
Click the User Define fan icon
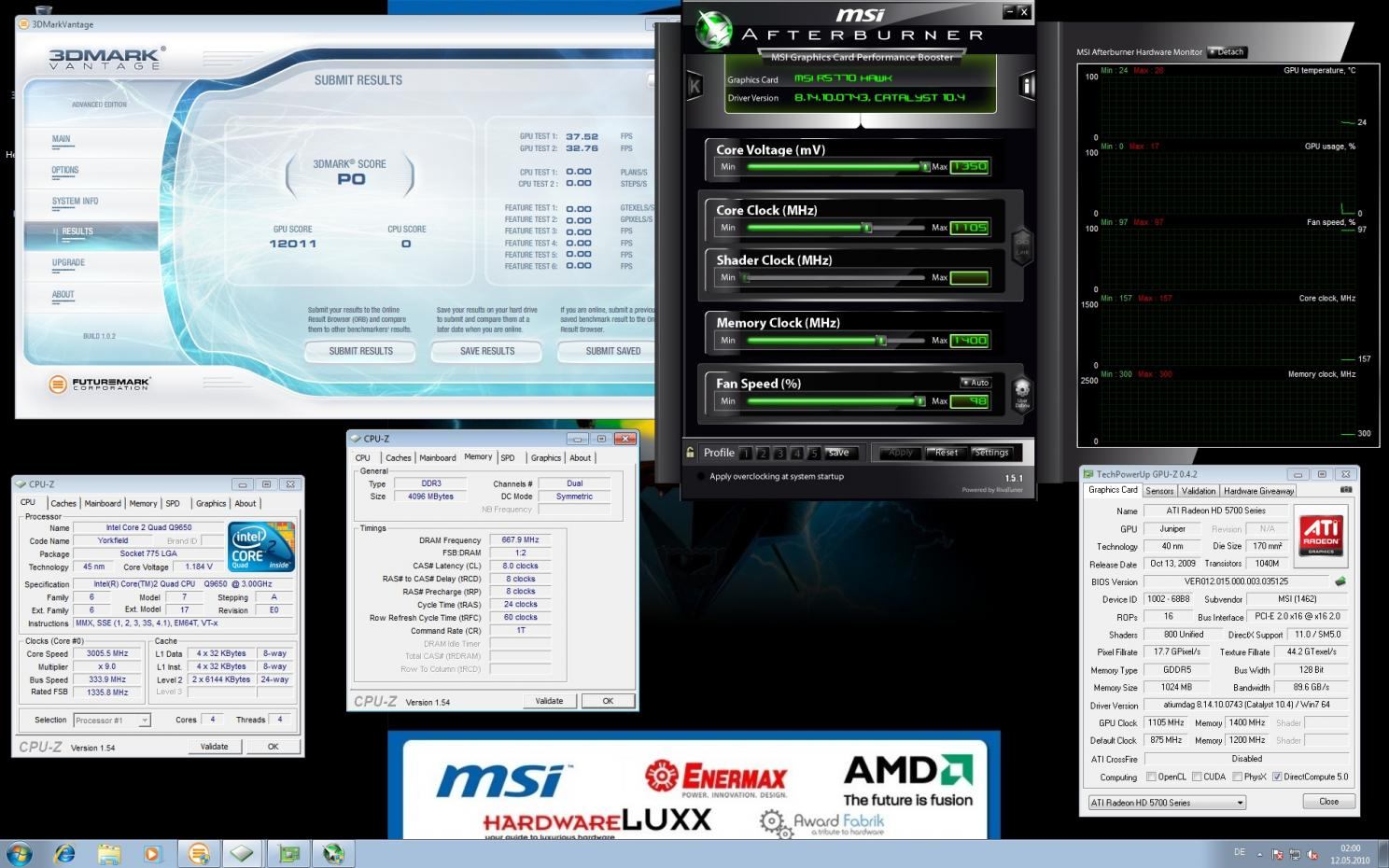coord(1022,393)
